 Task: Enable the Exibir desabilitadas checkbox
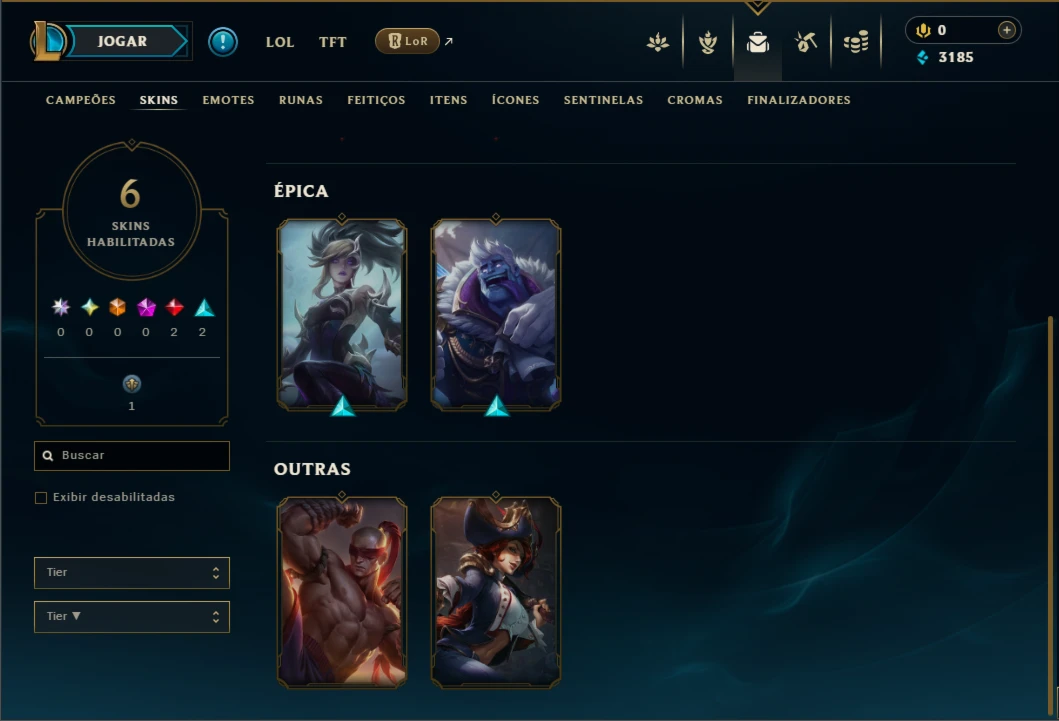click(41, 498)
